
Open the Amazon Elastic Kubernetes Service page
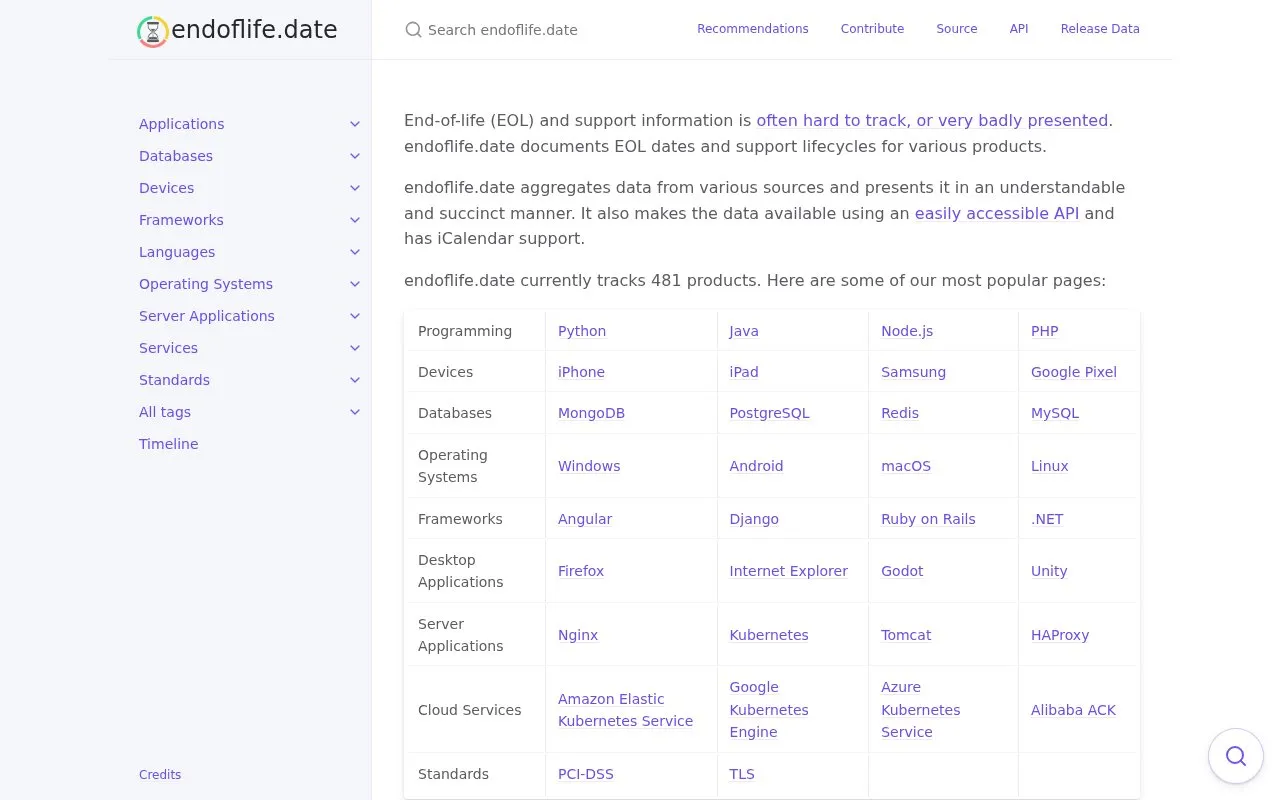(626, 710)
